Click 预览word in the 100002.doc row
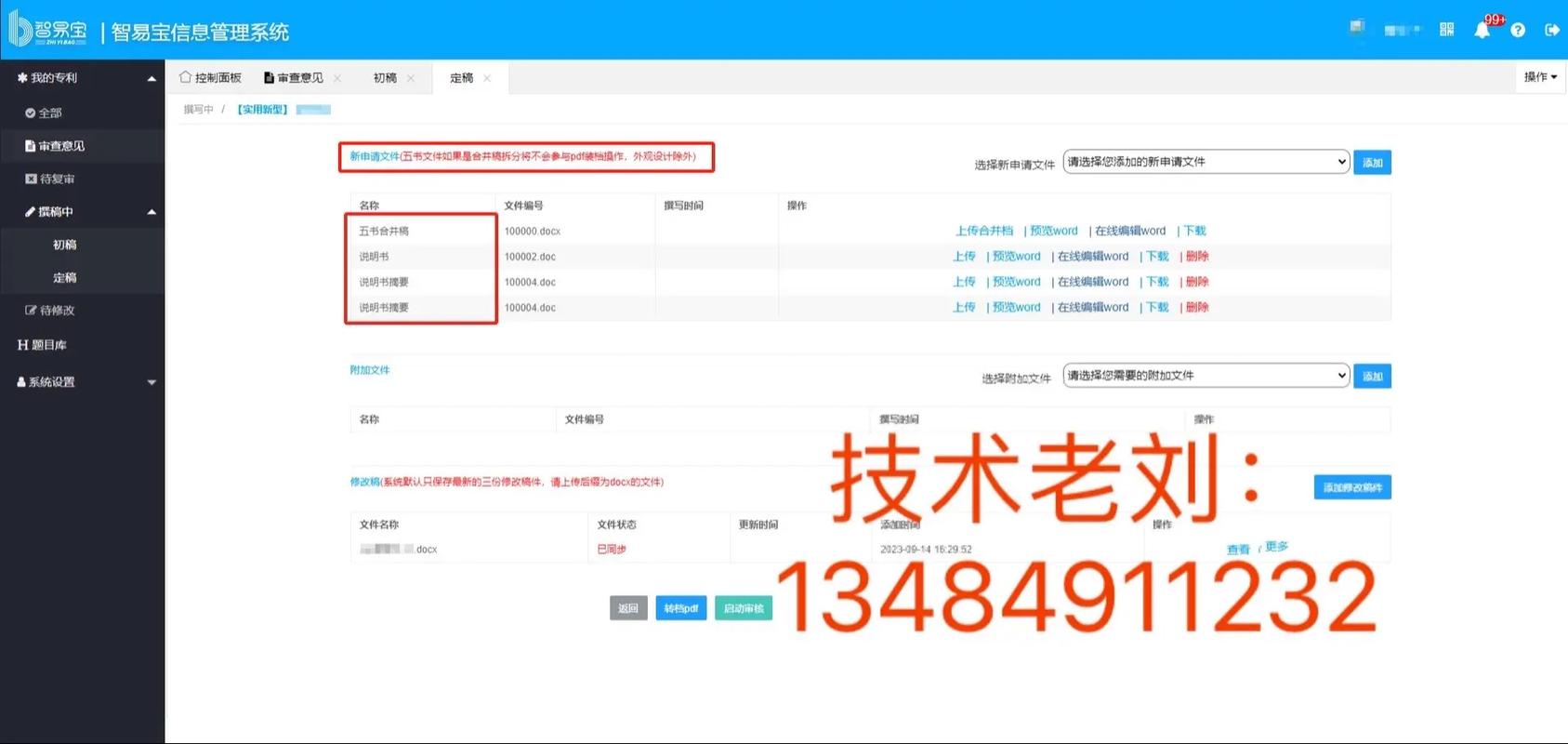 (x=1016, y=256)
